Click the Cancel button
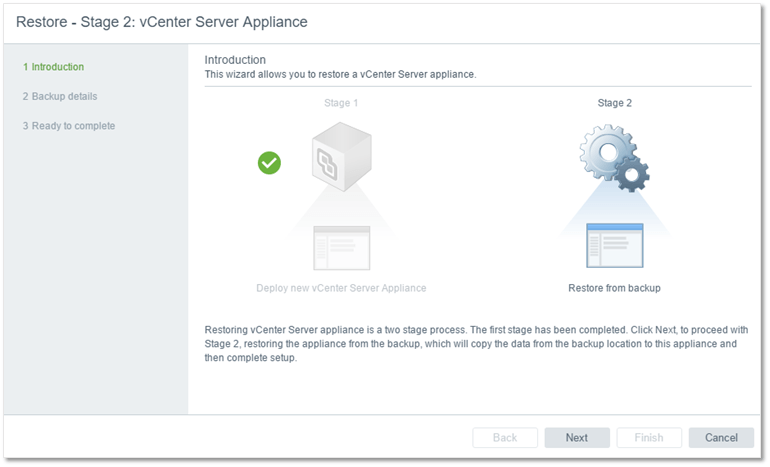The width and height of the screenshot is (770, 467). pyautogui.click(x=721, y=437)
